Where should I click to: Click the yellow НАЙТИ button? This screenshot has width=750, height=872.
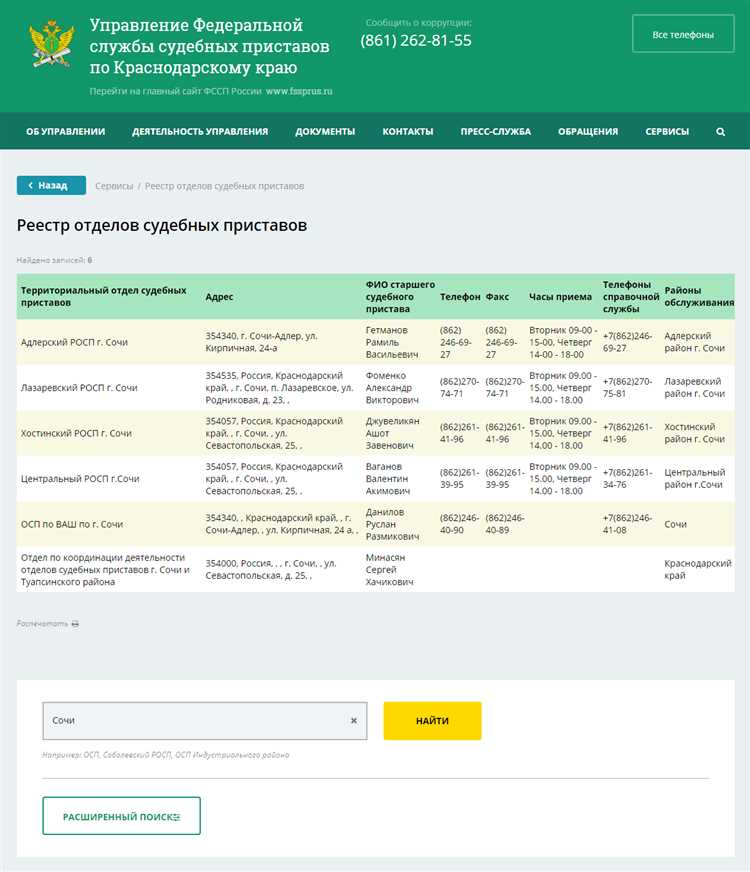[432, 720]
